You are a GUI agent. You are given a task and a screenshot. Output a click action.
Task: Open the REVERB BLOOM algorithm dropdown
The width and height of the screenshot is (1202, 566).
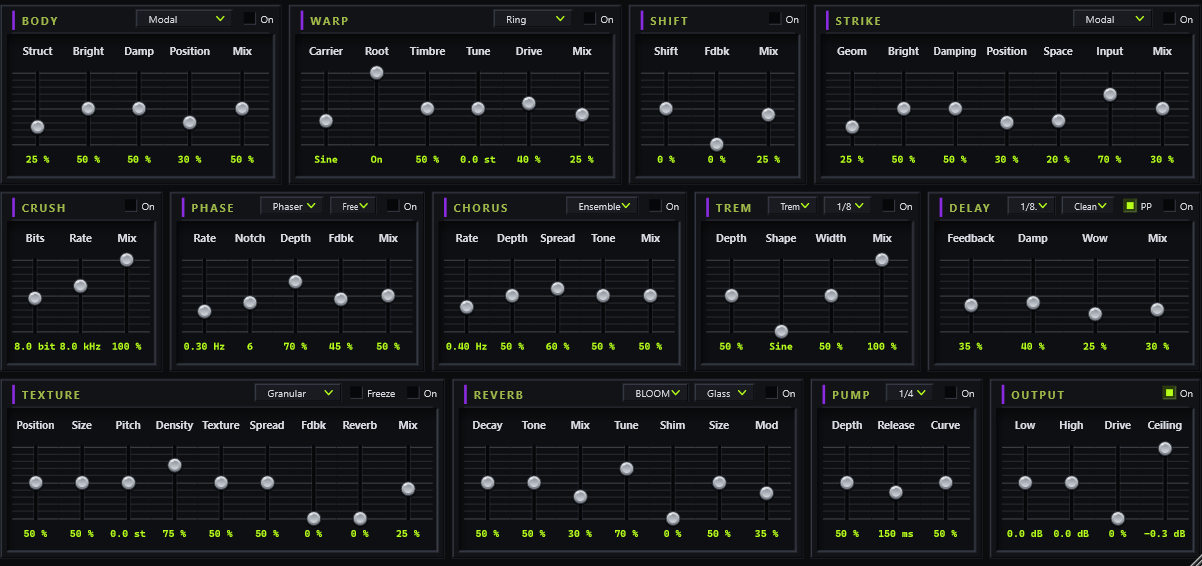pyautogui.click(x=654, y=393)
